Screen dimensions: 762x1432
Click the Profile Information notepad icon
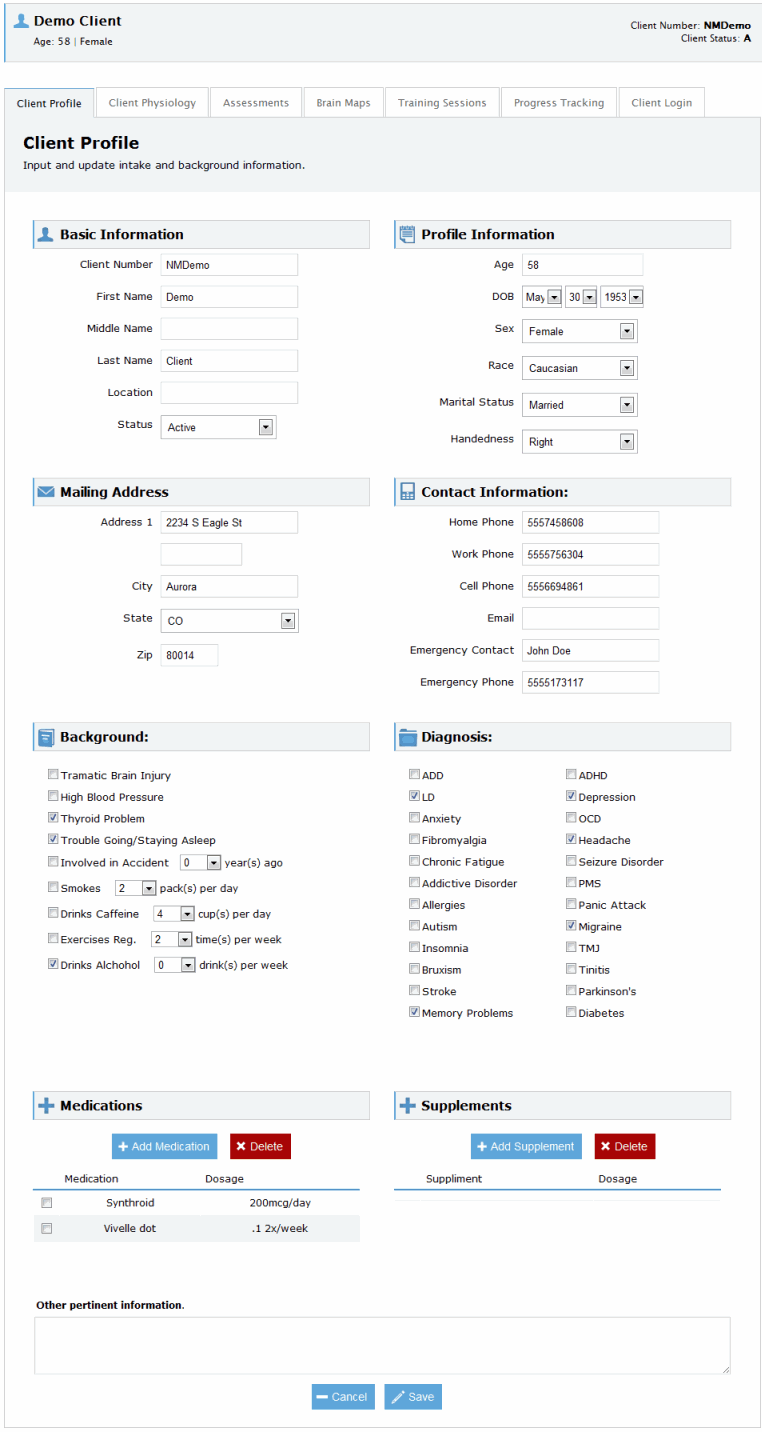[x=407, y=235]
